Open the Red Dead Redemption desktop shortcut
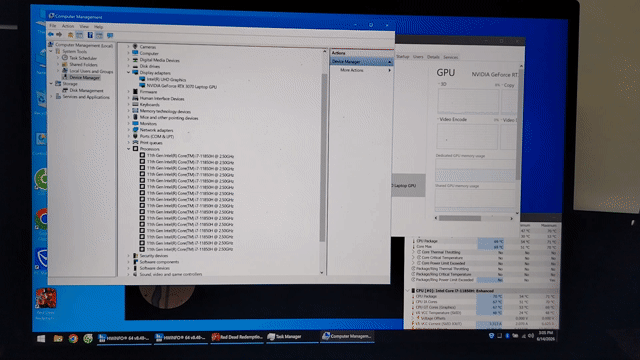 (x=46, y=304)
